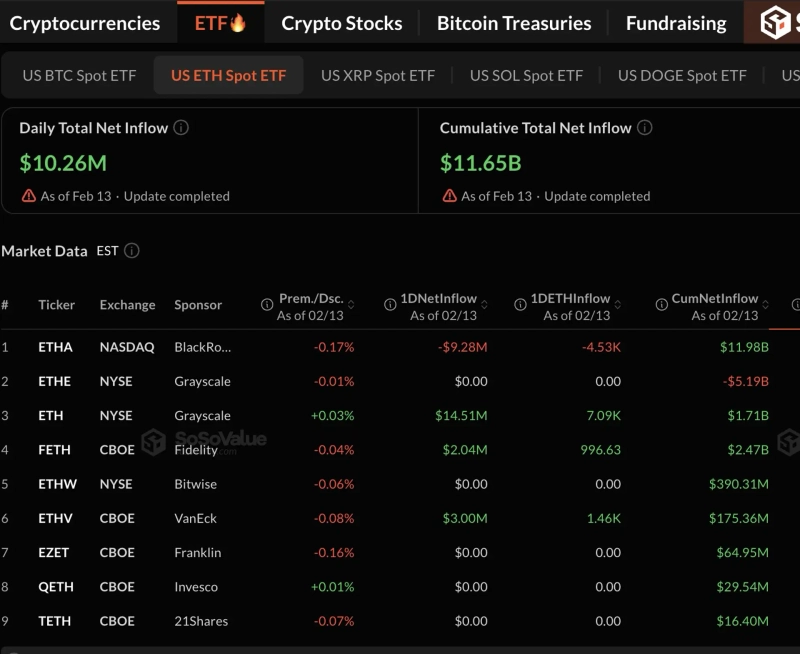Click the FETH ticker link
This screenshot has width=800, height=654.
pos(54,450)
